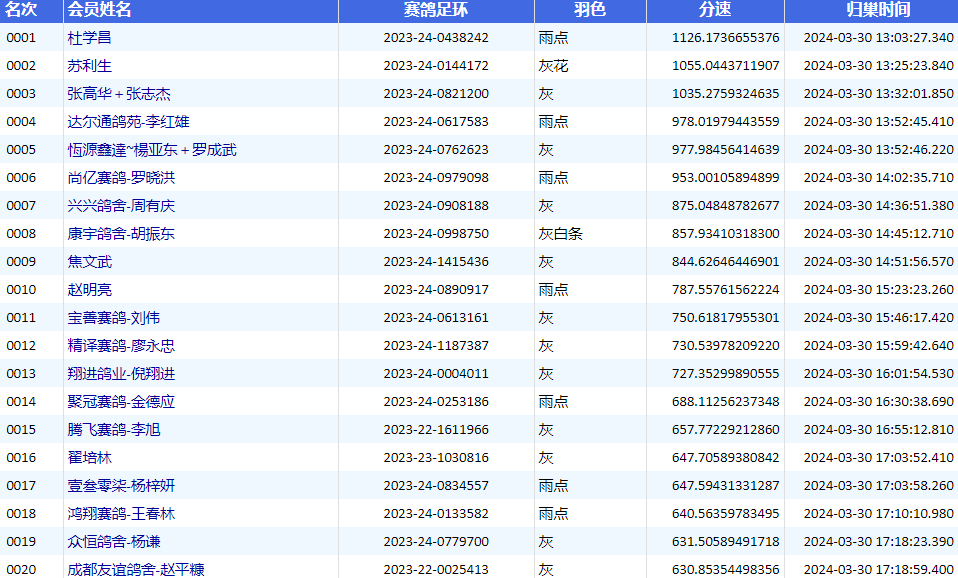
Task: Click ring number 2023-24-0438242
Action: point(436,38)
